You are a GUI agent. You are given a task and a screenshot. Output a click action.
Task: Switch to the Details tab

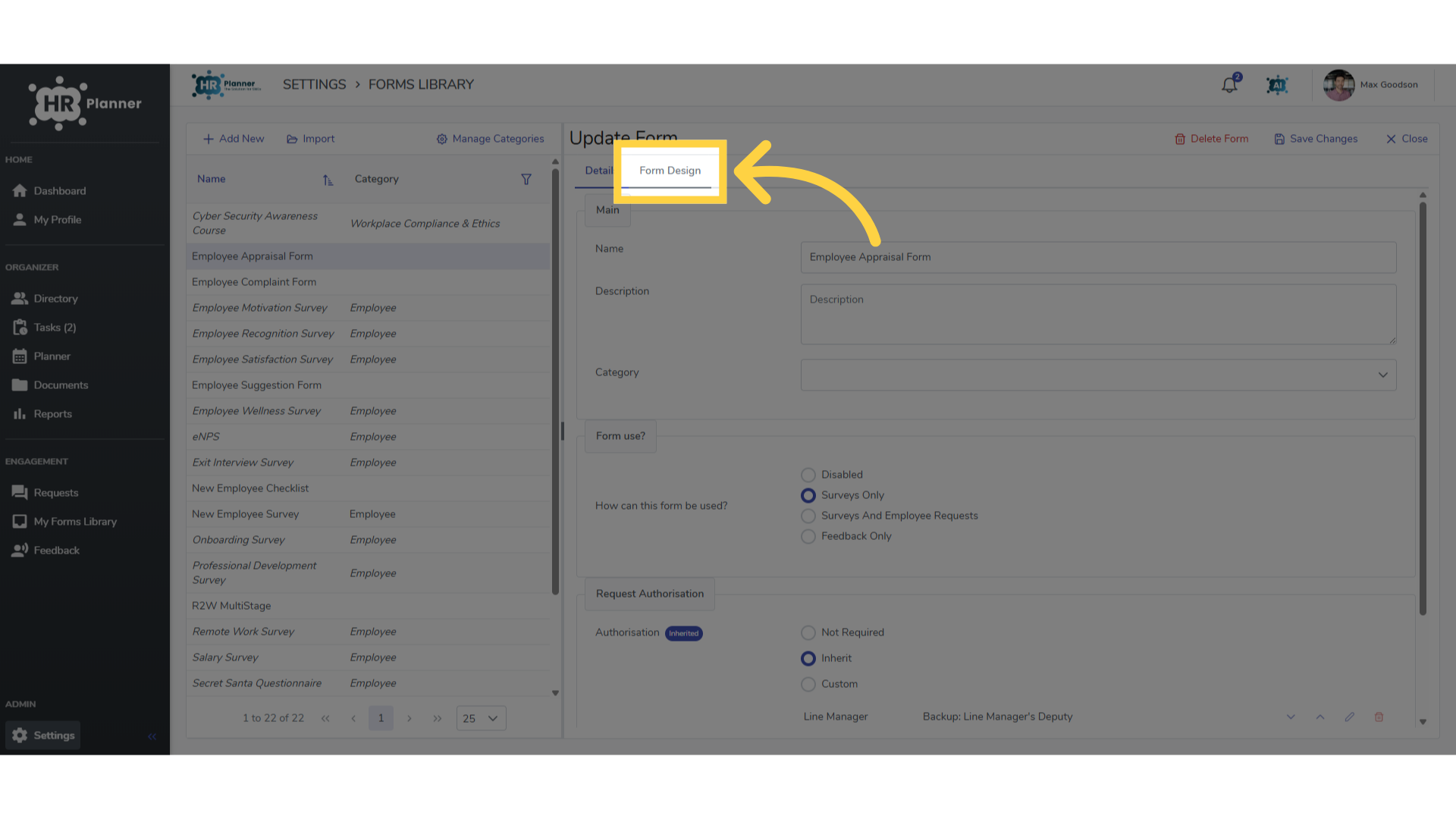(x=598, y=171)
